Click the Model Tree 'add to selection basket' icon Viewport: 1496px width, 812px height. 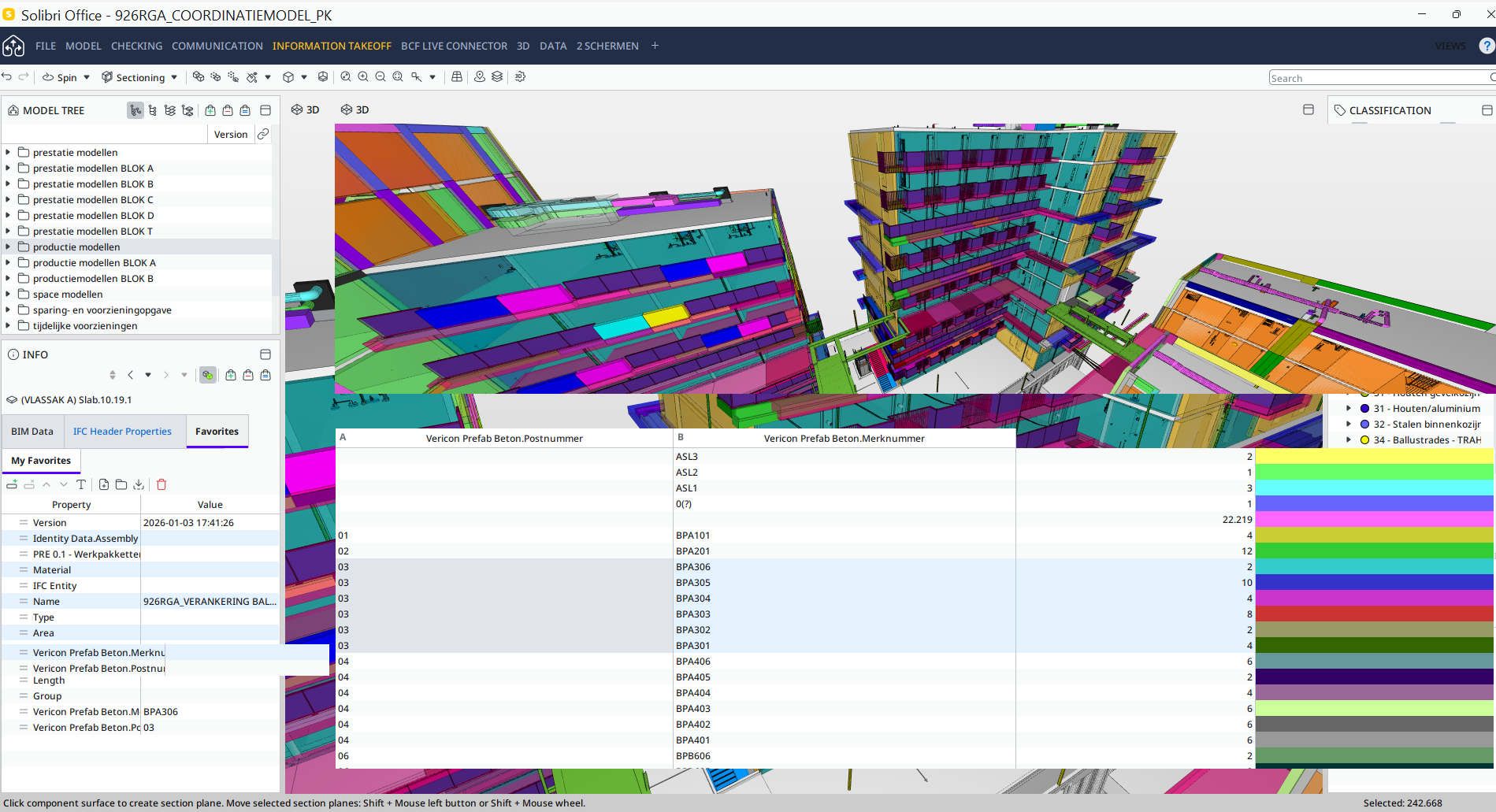[210, 111]
